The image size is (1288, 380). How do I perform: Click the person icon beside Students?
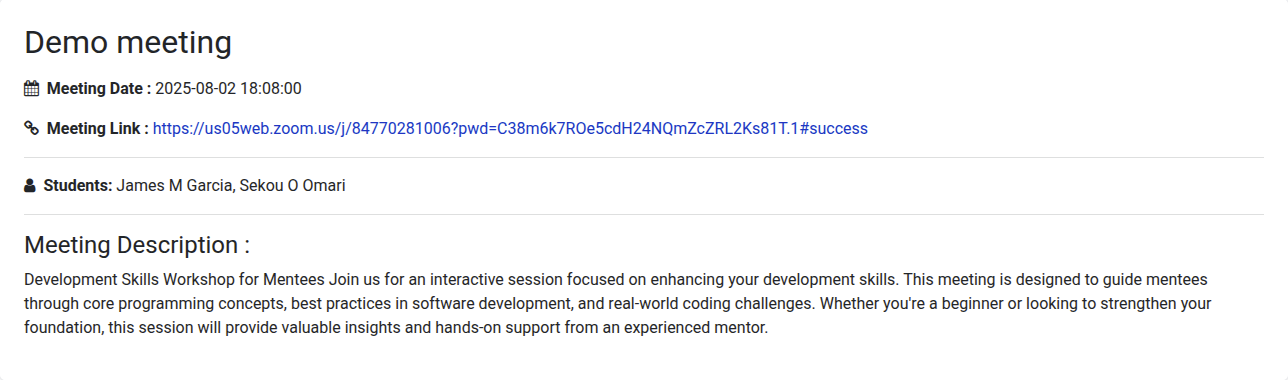point(30,185)
